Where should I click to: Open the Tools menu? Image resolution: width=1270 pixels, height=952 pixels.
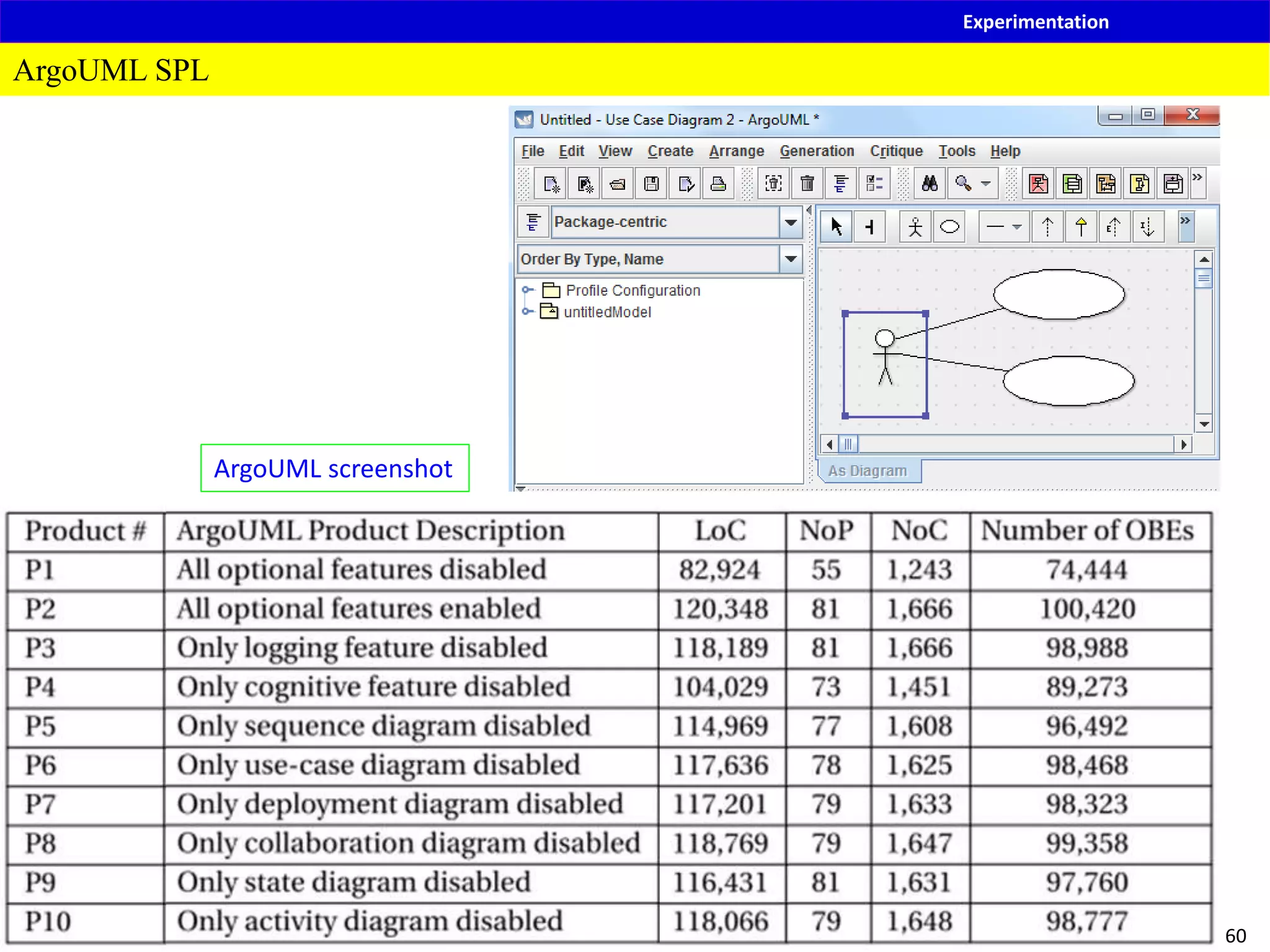[957, 151]
